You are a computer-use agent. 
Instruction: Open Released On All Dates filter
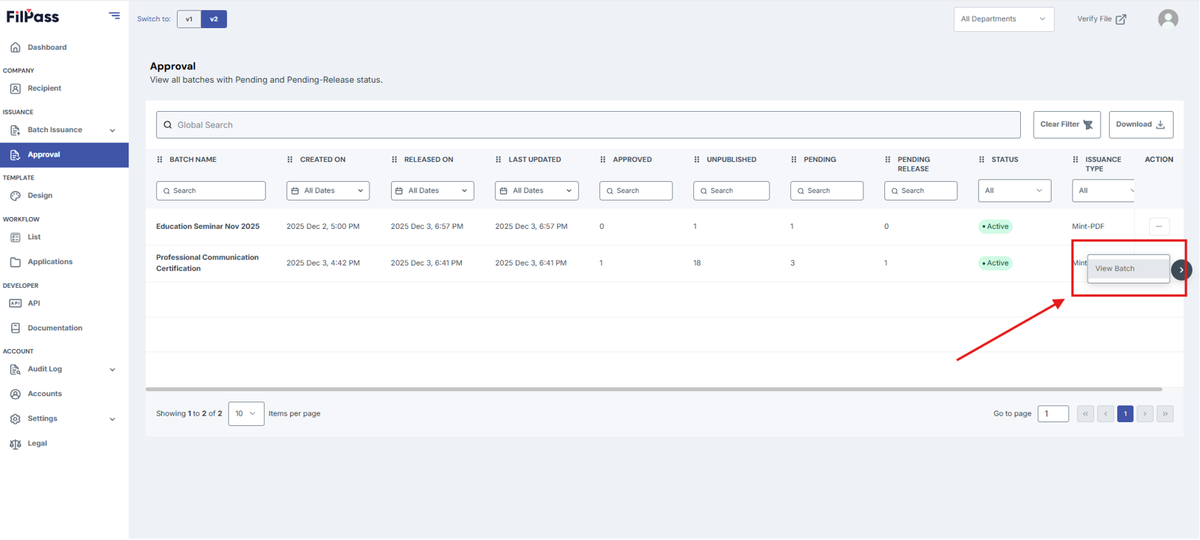pos(432,190)
